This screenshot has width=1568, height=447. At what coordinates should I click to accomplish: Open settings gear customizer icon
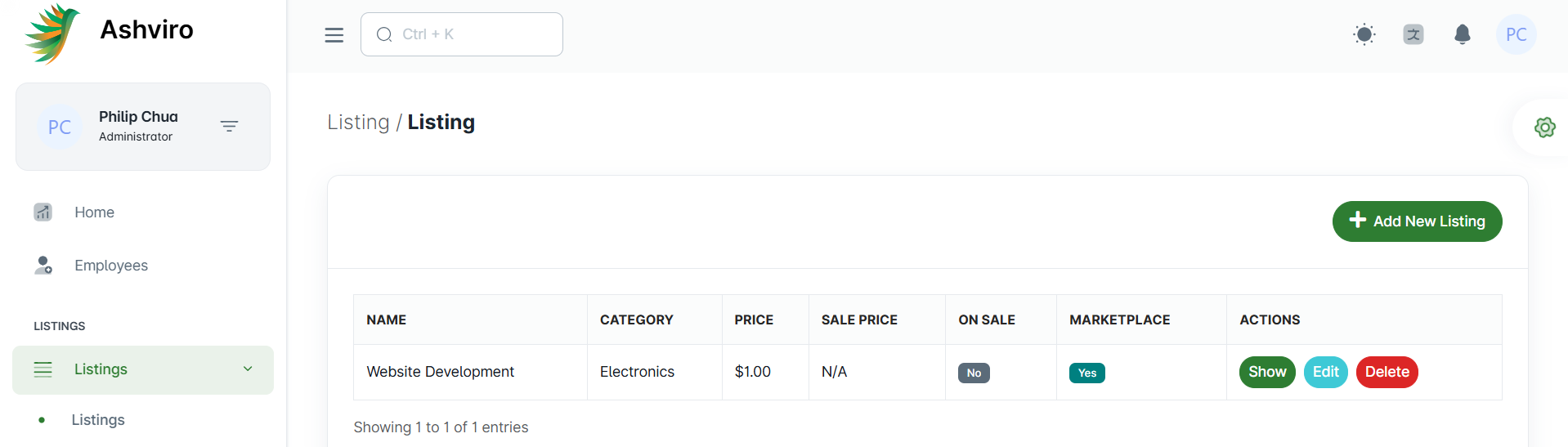click(1544, 127)
